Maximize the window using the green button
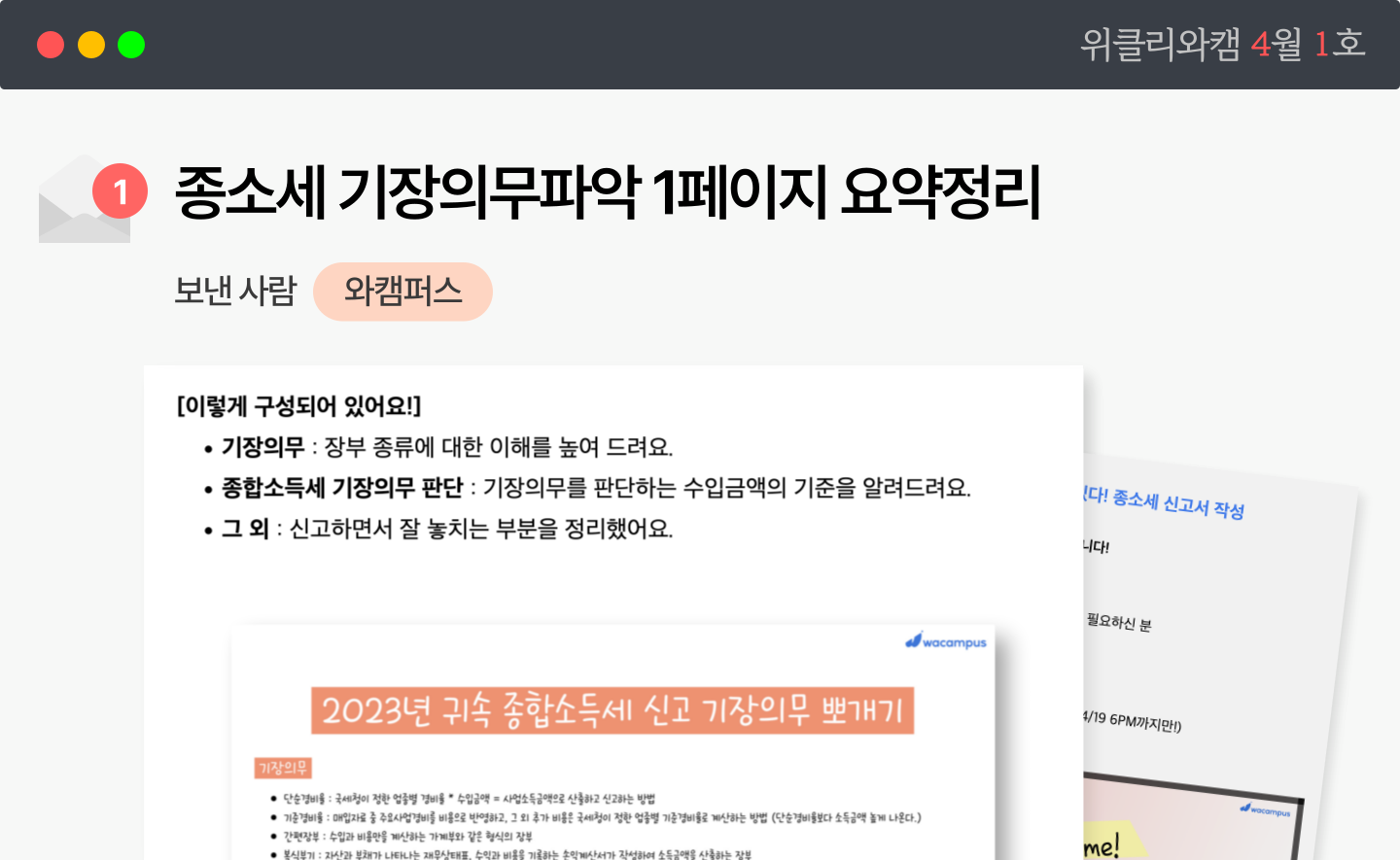 [x=131, y=45]
